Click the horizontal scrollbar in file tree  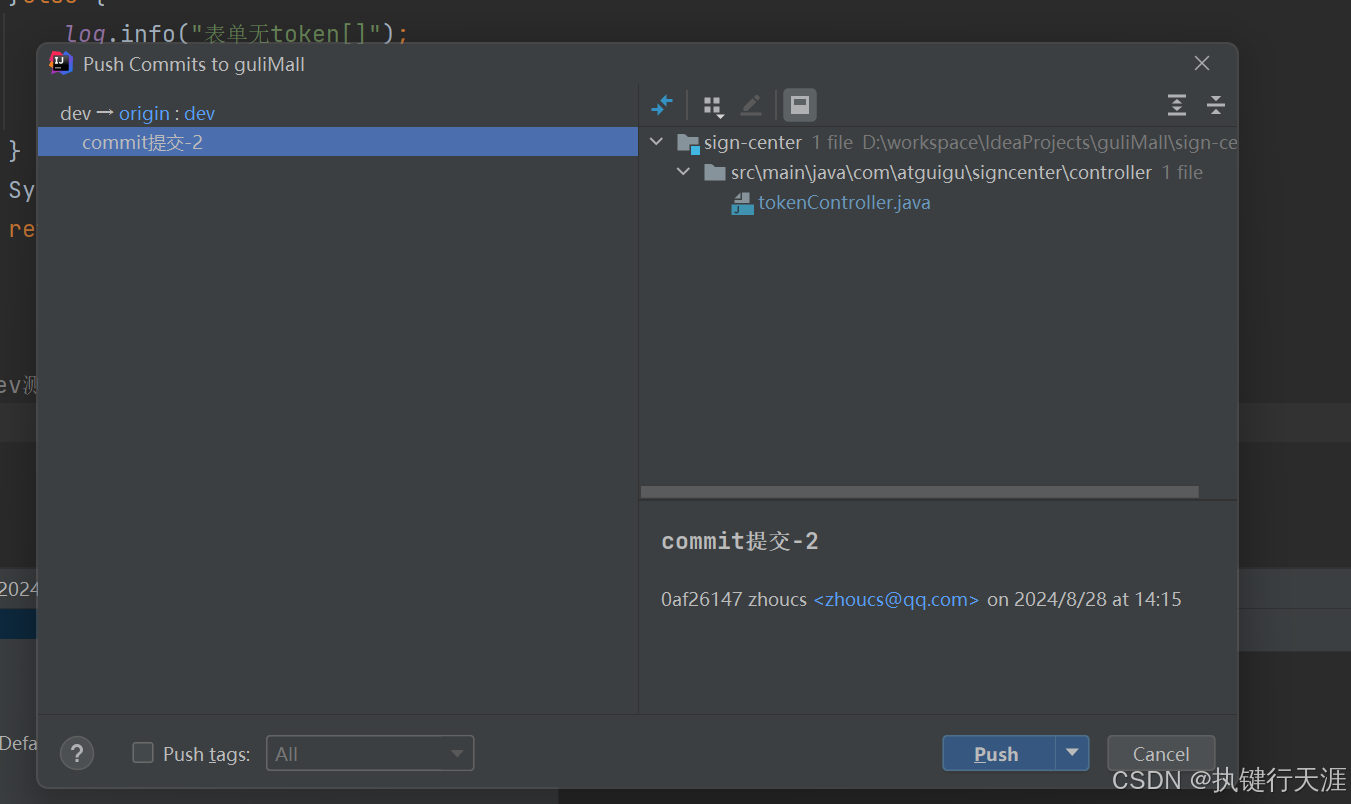click(x=918, y=491)
